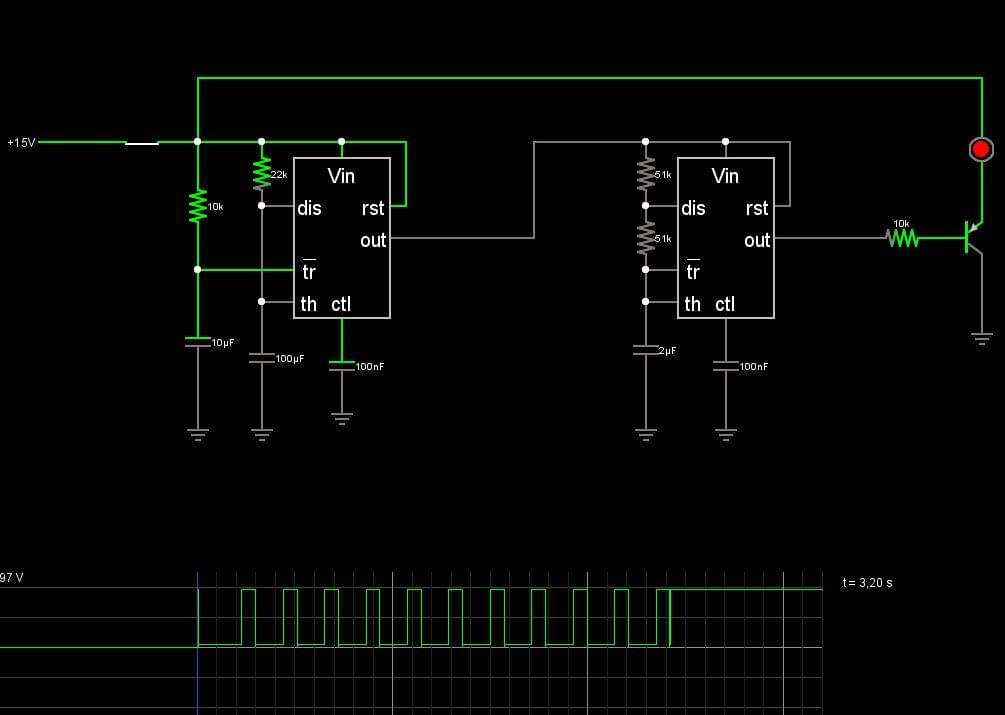Select the upper 51k resistor
The width and height of the screenshot is (1005, 715).
[645, 174]
